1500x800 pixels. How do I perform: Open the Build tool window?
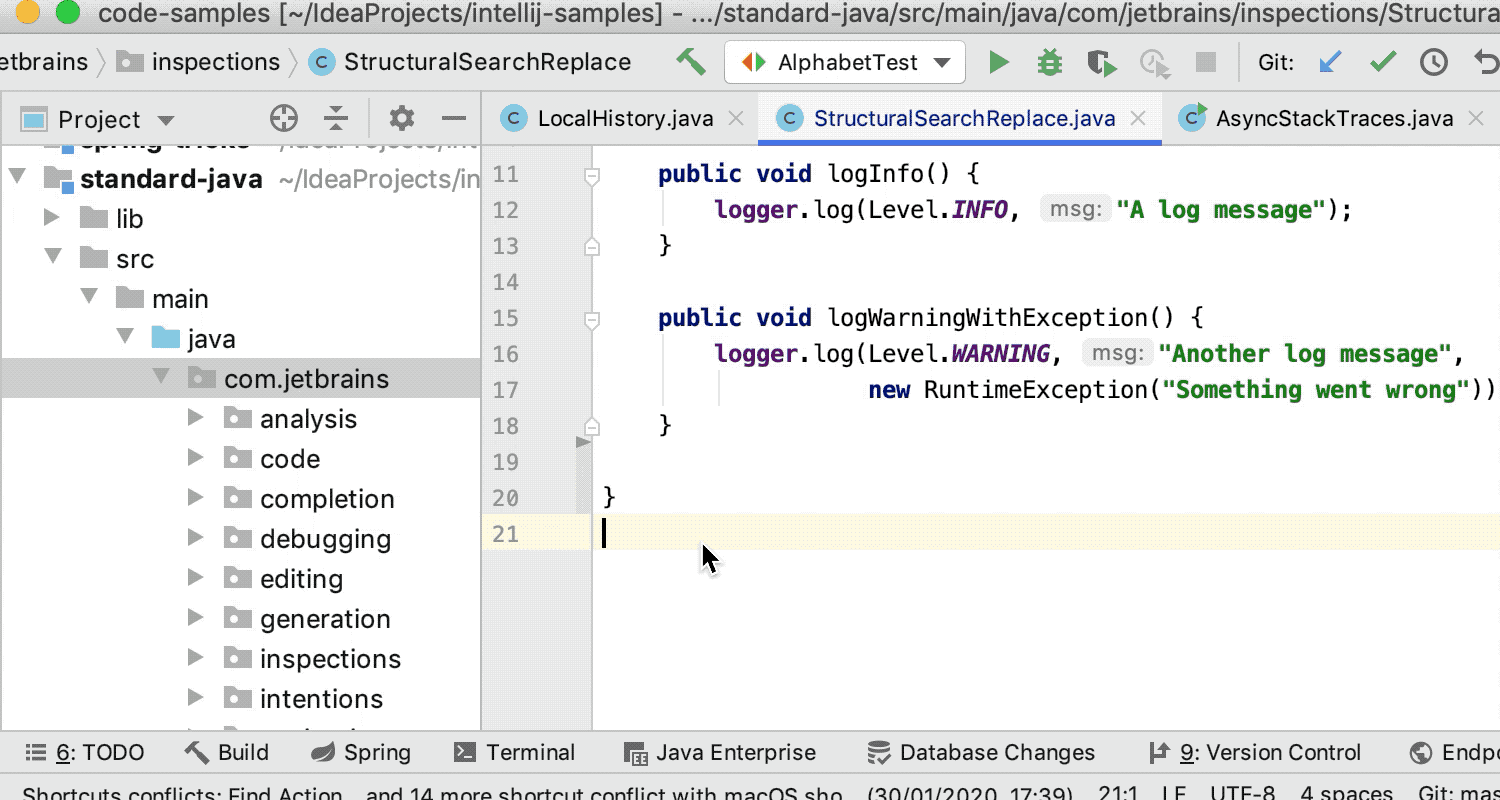point(227,753)
